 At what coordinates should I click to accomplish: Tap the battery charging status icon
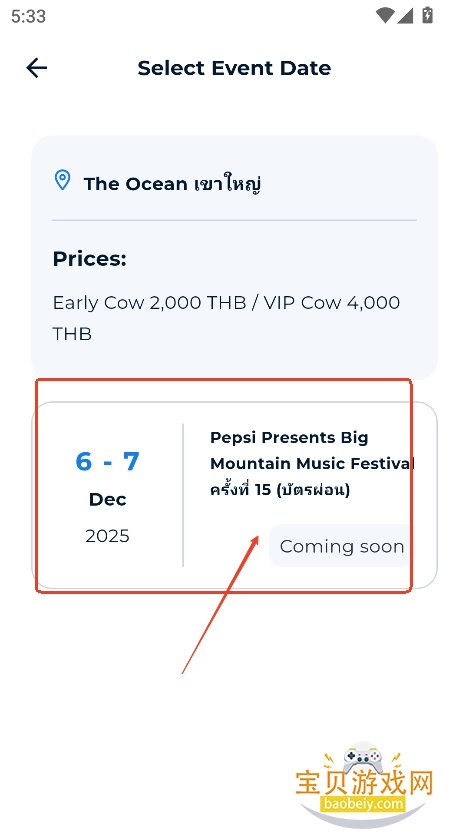[x=428, y=15]
